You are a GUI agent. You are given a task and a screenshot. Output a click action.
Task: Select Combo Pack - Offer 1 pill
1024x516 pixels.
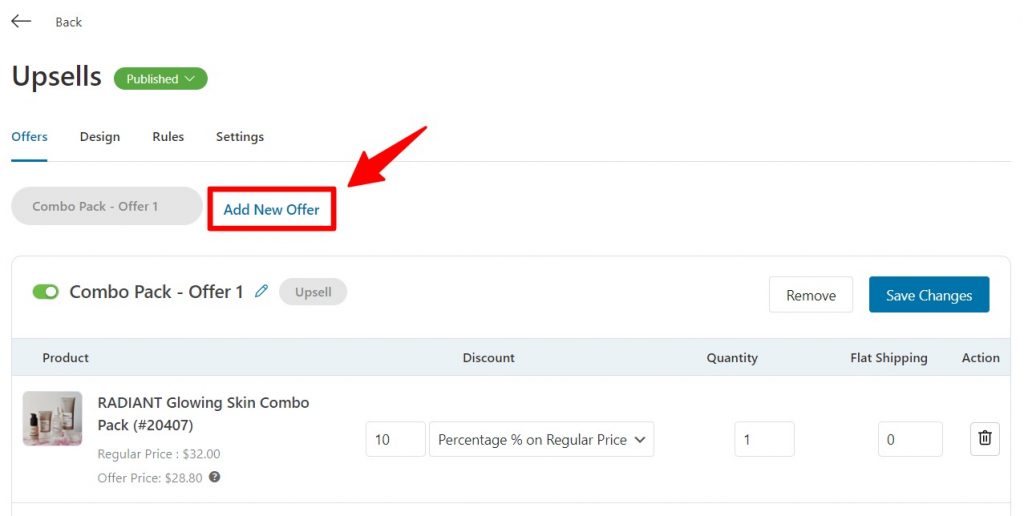click(107, 206)
